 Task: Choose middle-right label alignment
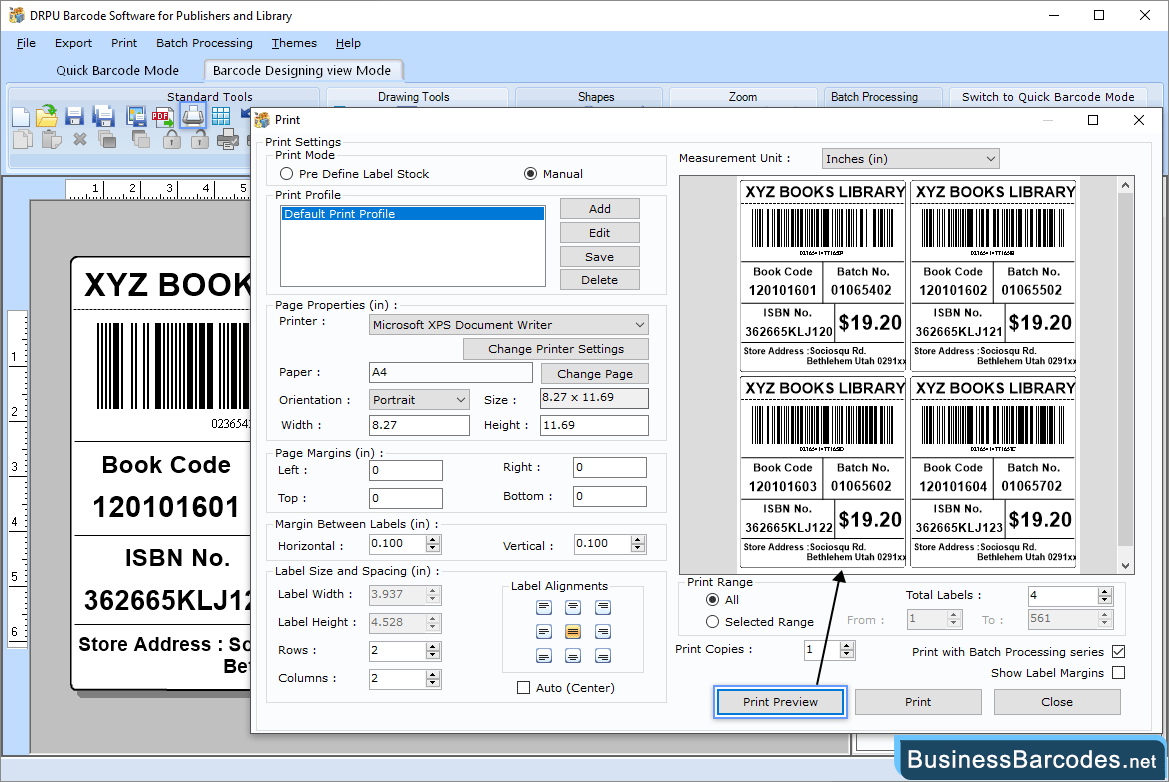tap(603, 632)
